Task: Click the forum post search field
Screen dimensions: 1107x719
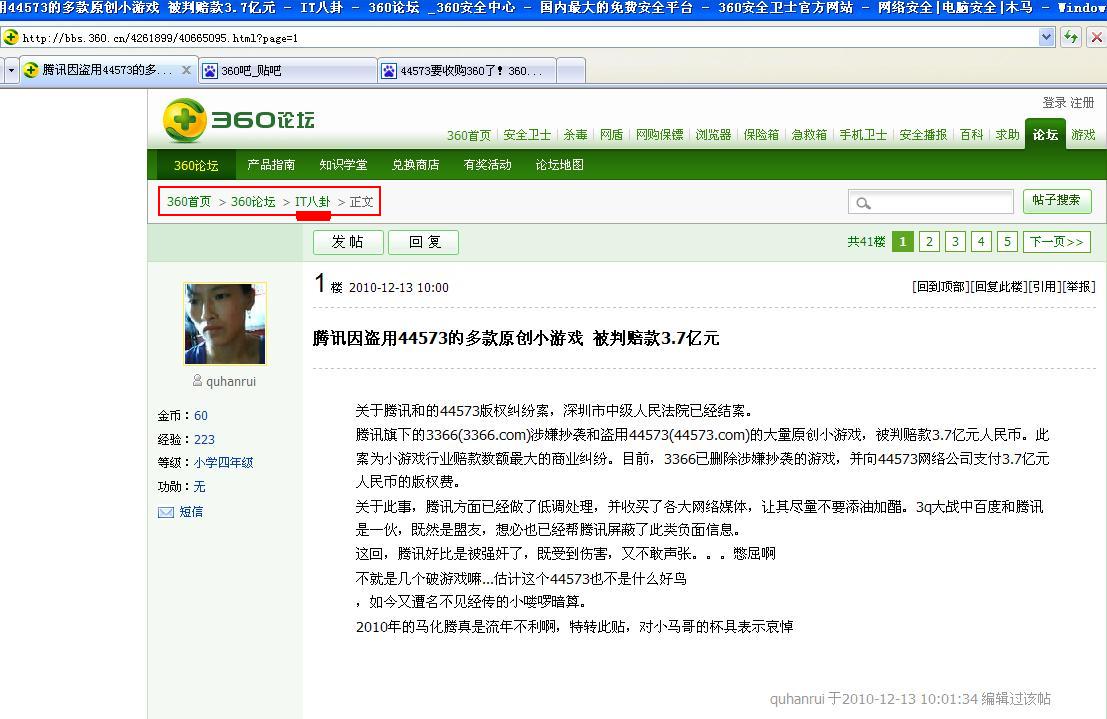Action: pos(931,202)
